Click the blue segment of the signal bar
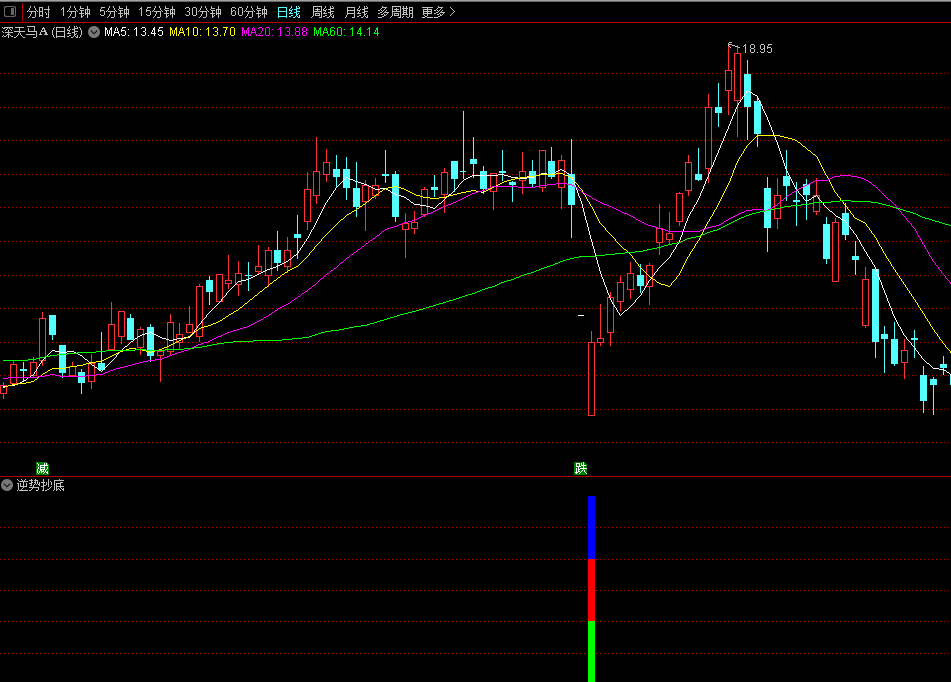Screen dimensions: 951x682 (591, 528)
